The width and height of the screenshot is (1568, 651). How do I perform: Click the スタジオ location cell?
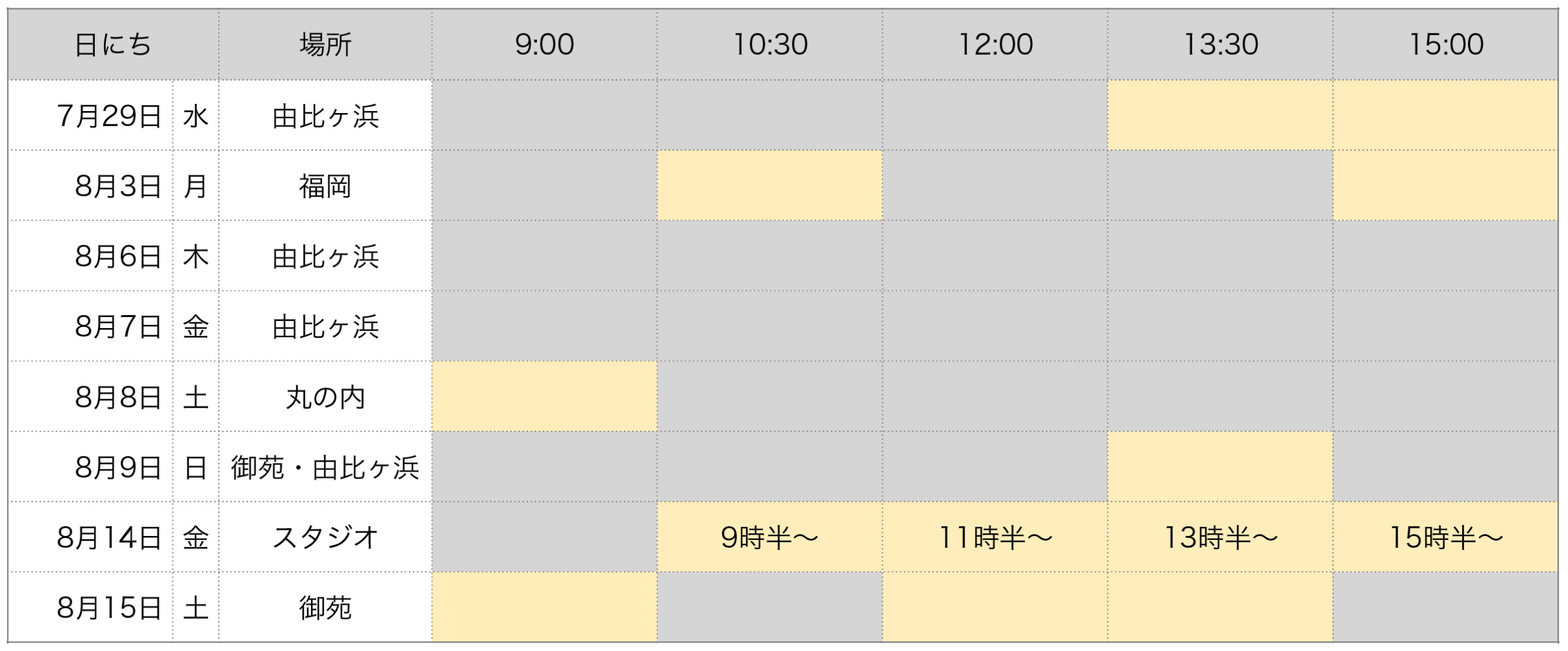pos(325,537)
